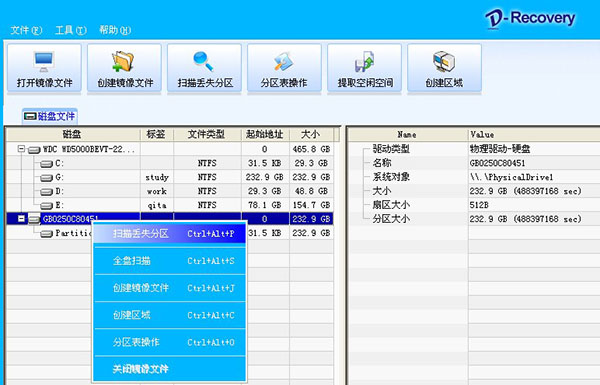Open the 工具(T) menu
The height and width of the screenshot is (385, 600).
tap(71, 30)
